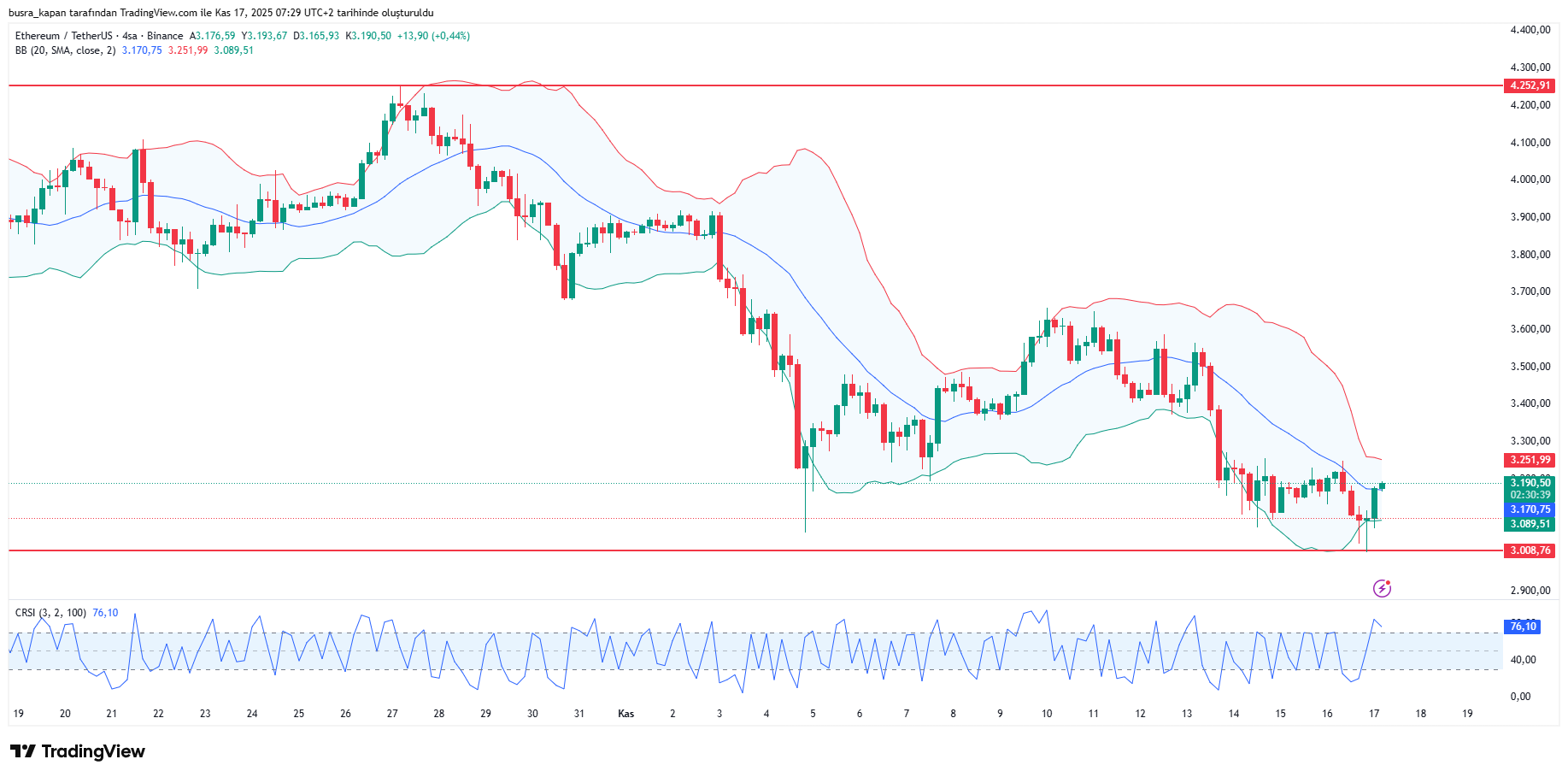Screen dimensions: 1568x777
Task: Click the +13,90 (+0,44%) change value
Action: pos(433,36)
